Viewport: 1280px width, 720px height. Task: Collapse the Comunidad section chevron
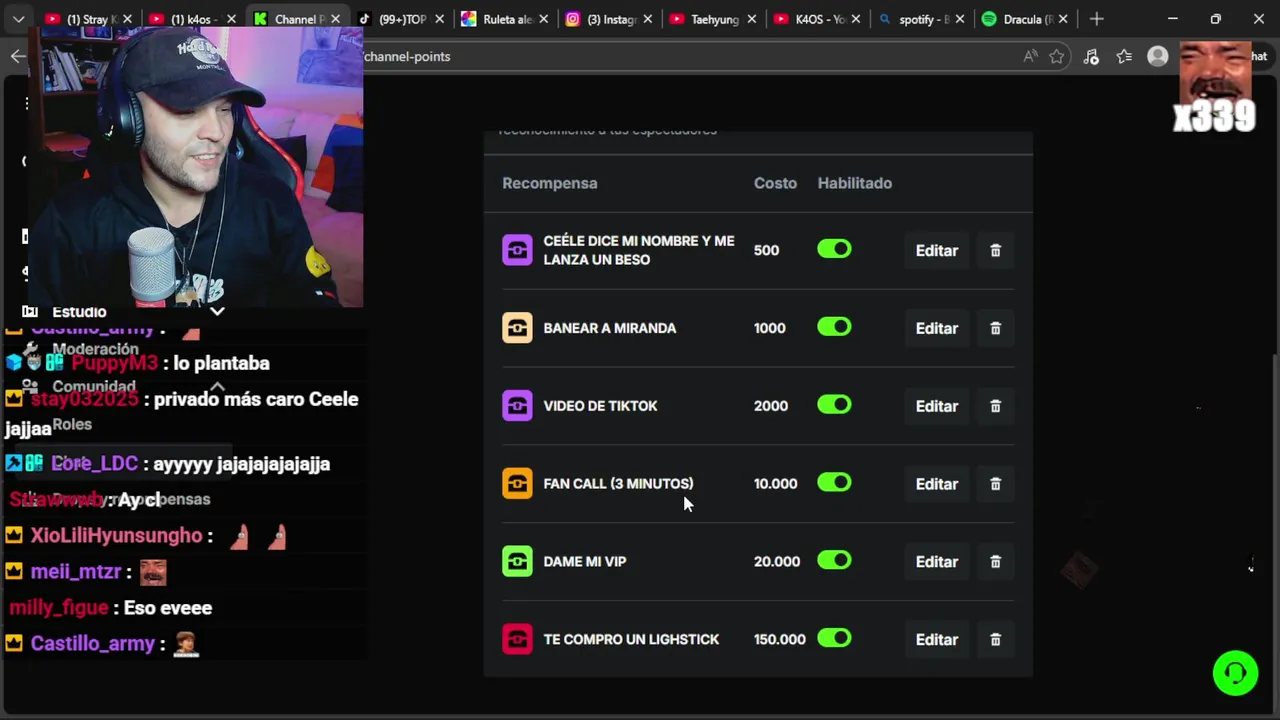click(x=217, y=386)
